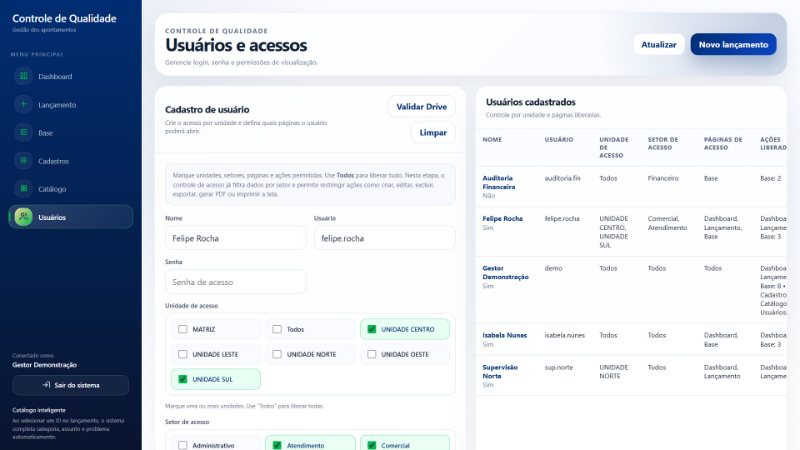
Task: Click Gestor Demonstração connected-user label
Action: [x=44, y=365]
